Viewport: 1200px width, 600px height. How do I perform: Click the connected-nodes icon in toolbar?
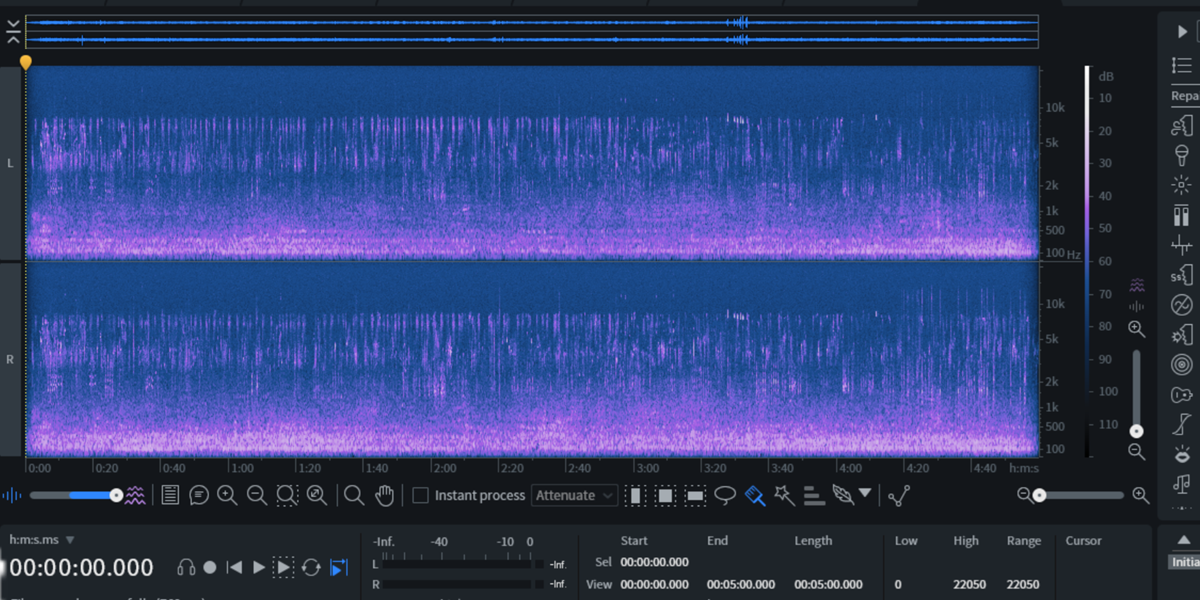pyautogui.click(x=899, y=495)
